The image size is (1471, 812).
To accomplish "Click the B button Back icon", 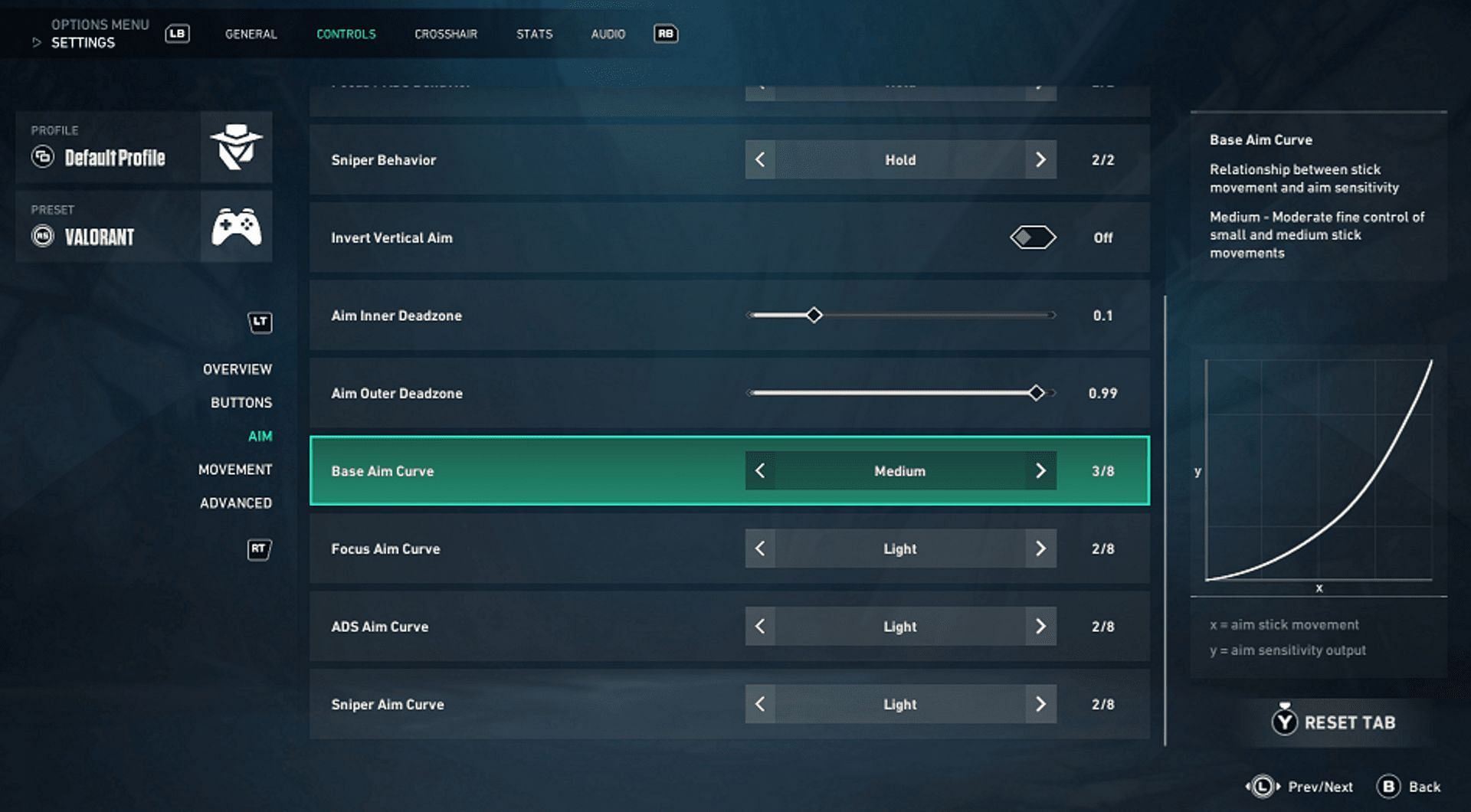I will coord(1388,787).
